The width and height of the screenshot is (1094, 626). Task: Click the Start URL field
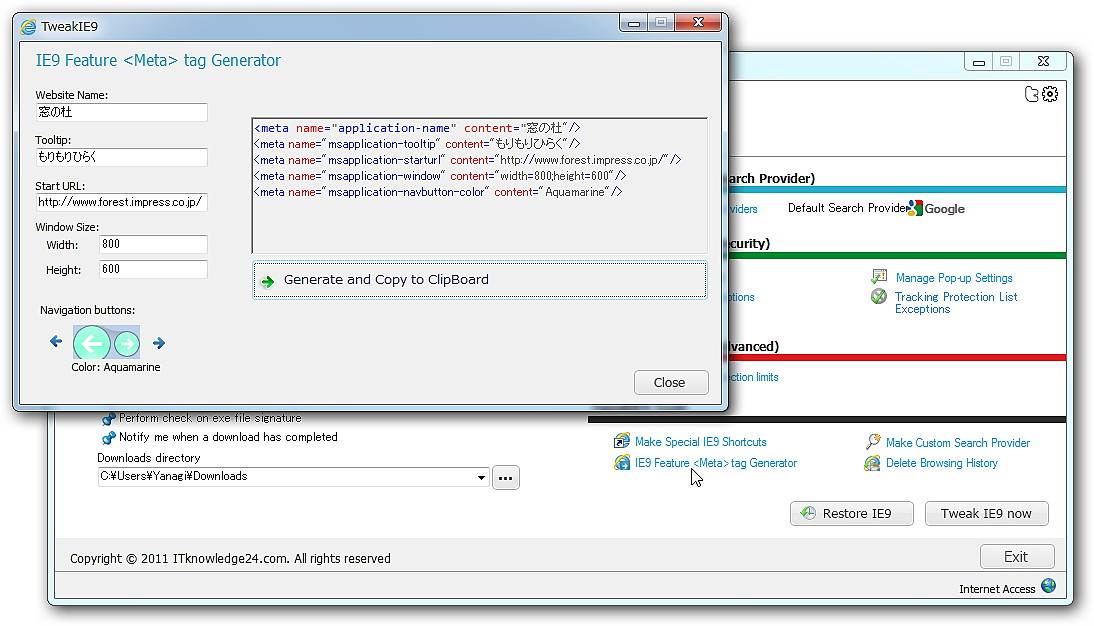click(121, 202)
